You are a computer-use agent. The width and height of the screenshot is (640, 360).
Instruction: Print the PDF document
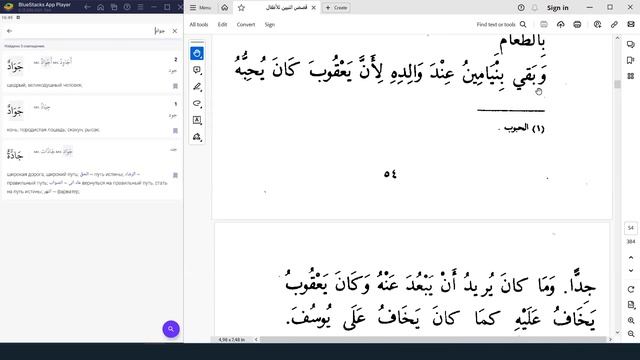pos(577,24)
